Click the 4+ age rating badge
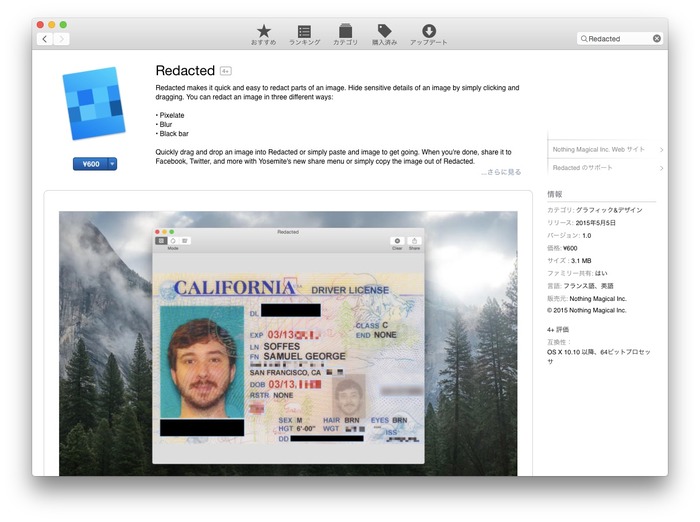This screenshot has height=522, width=700. [225, 71]
